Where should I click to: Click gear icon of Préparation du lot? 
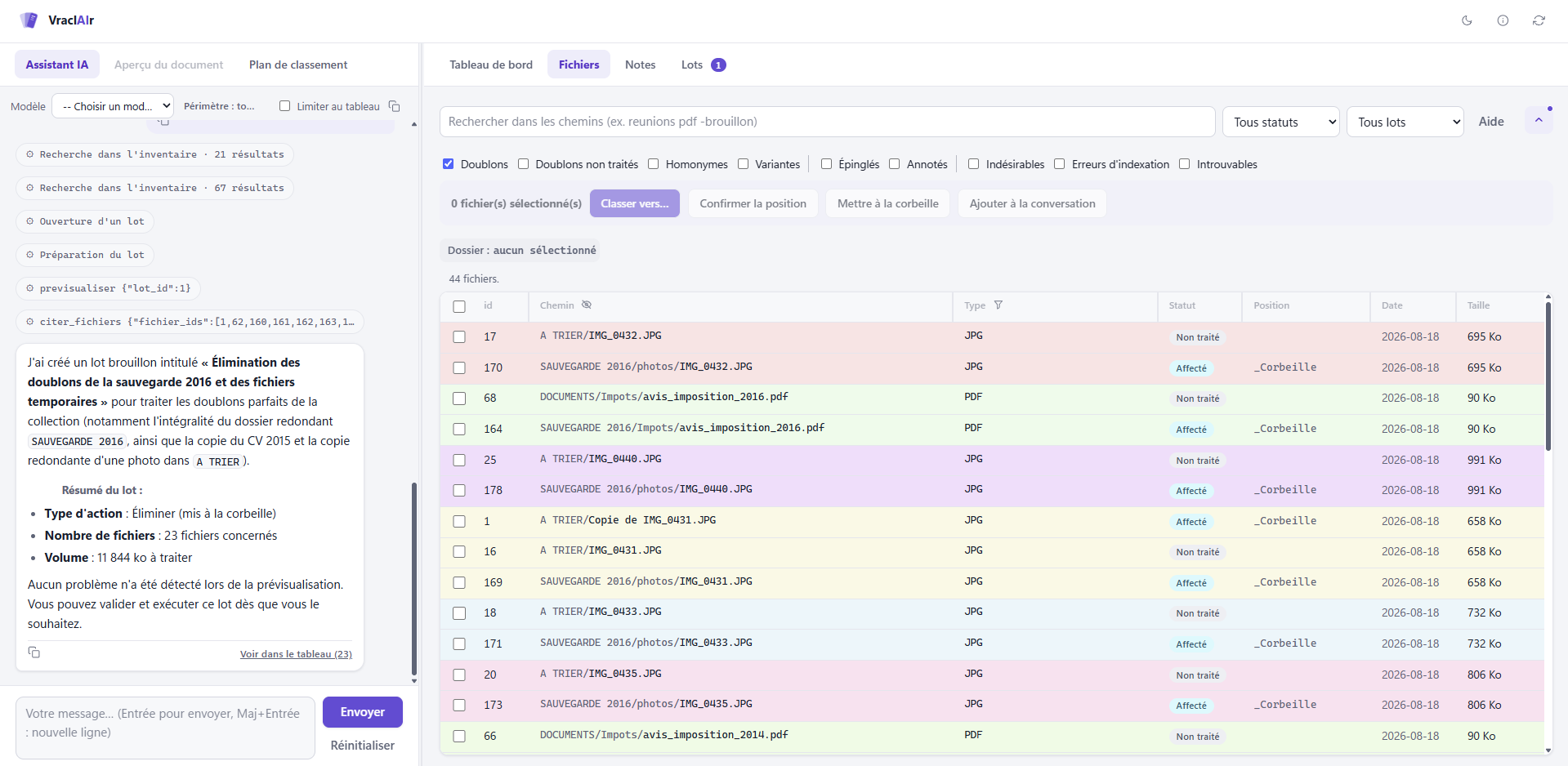[30, 255]
